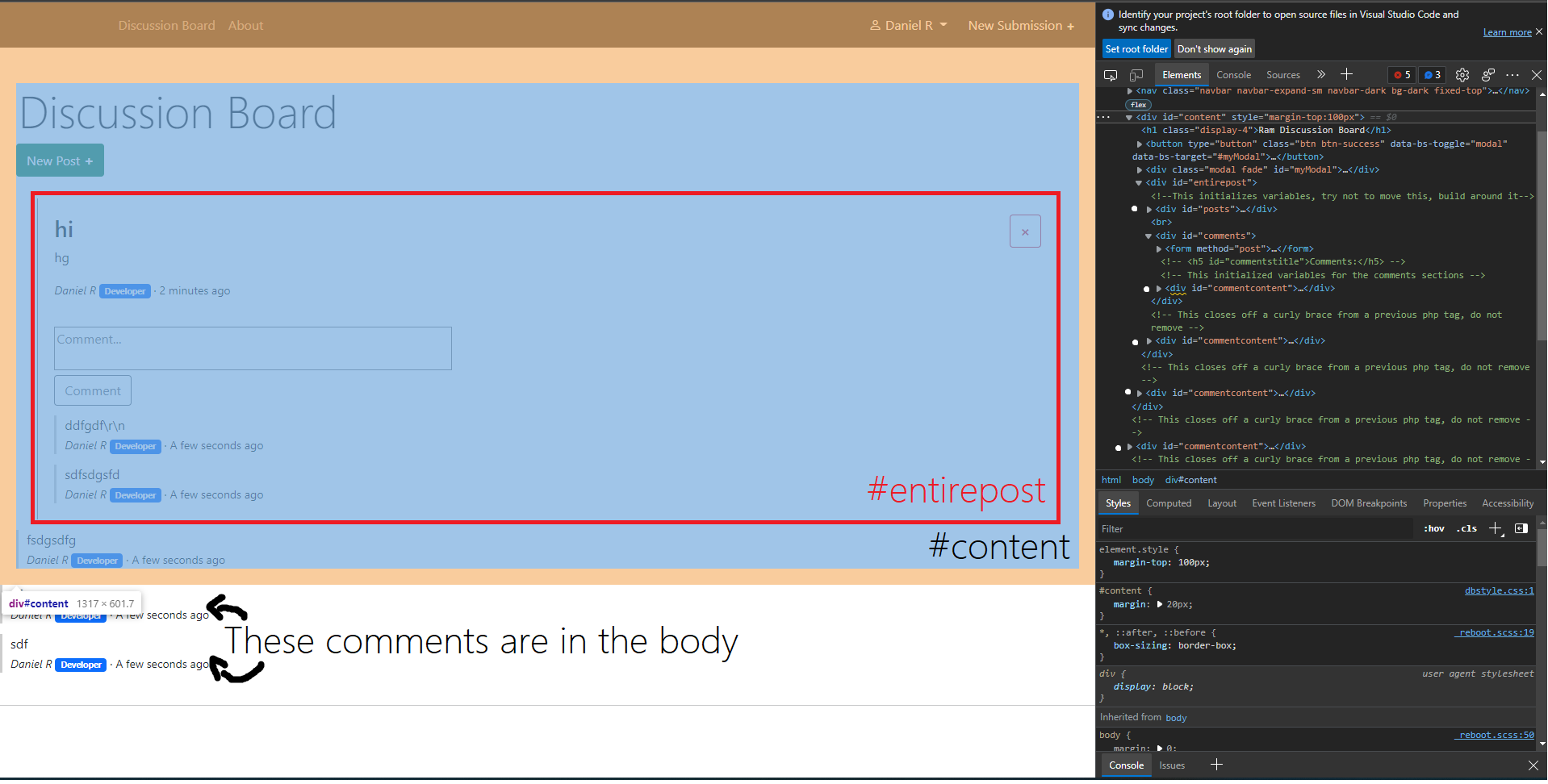Viewport: 1548px width, 784px height.
Task: Select the html breadcrumb in DOM path
Action: coord(1111,480)
